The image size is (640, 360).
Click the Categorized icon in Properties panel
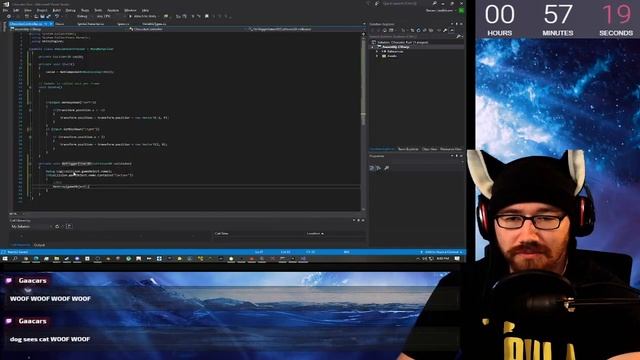coord(372,168)
